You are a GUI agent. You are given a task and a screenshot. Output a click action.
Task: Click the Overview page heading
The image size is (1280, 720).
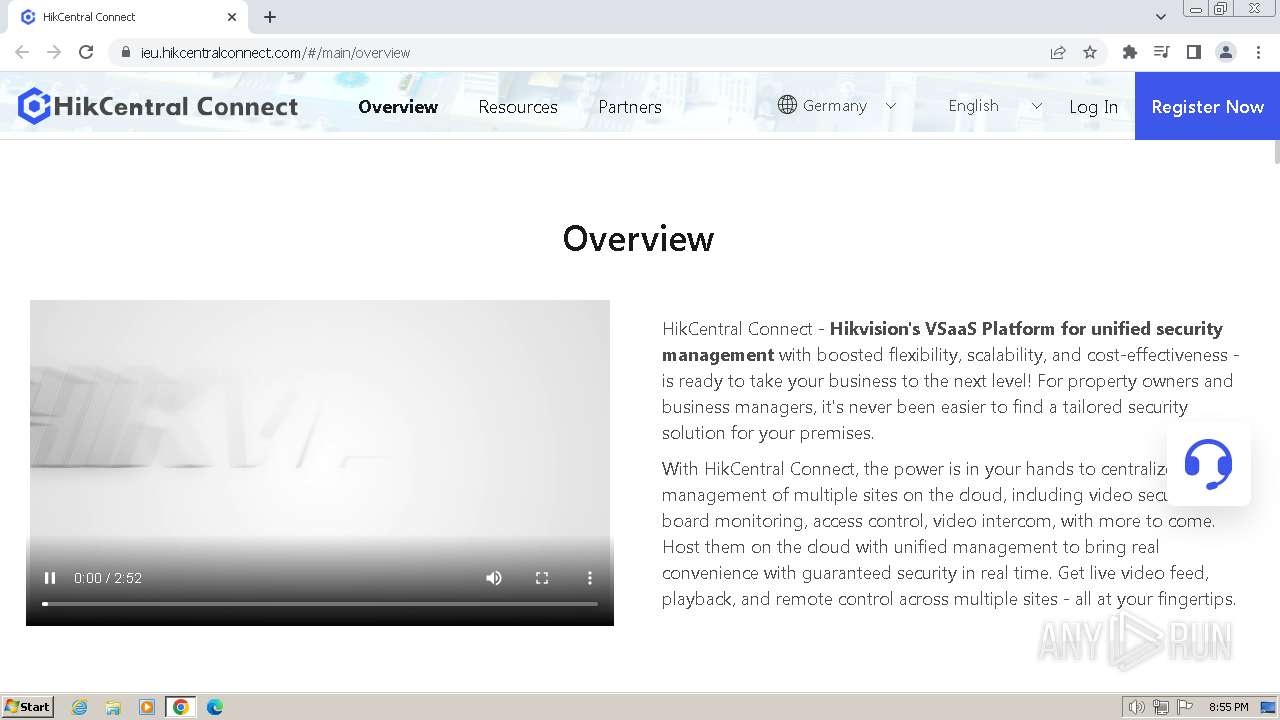pos(638,238)
